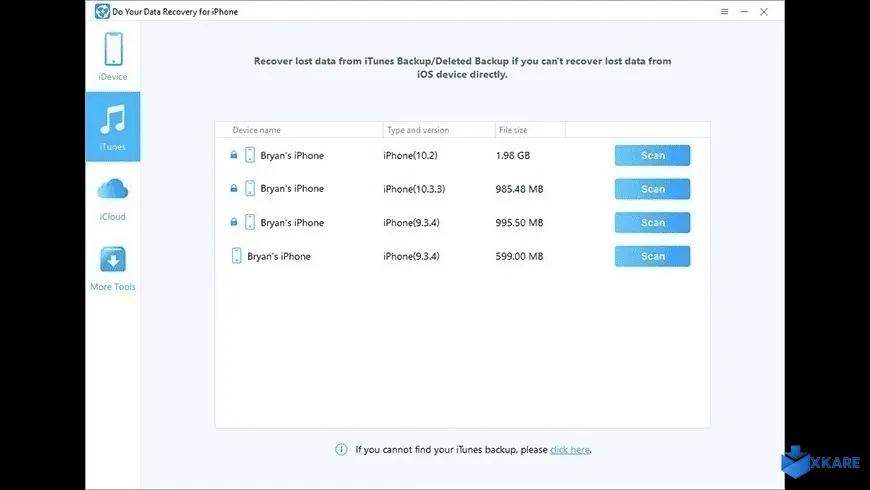Click iPhone(9.3.4) cell in 599.00 MB row
Image resolution: width=870 pixels, height=490 pixels.
pyautogui.click(x=411, y=256)
